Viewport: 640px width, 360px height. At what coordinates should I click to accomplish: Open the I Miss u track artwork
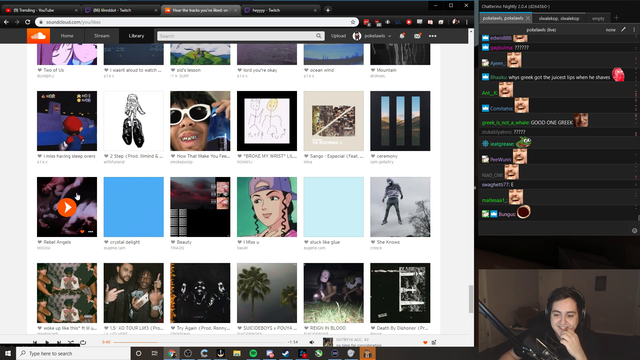pos(267,207)
